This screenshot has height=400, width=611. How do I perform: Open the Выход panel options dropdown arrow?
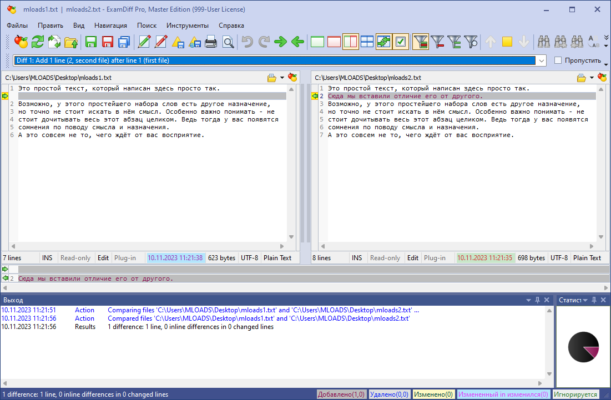tap(528, 300)
